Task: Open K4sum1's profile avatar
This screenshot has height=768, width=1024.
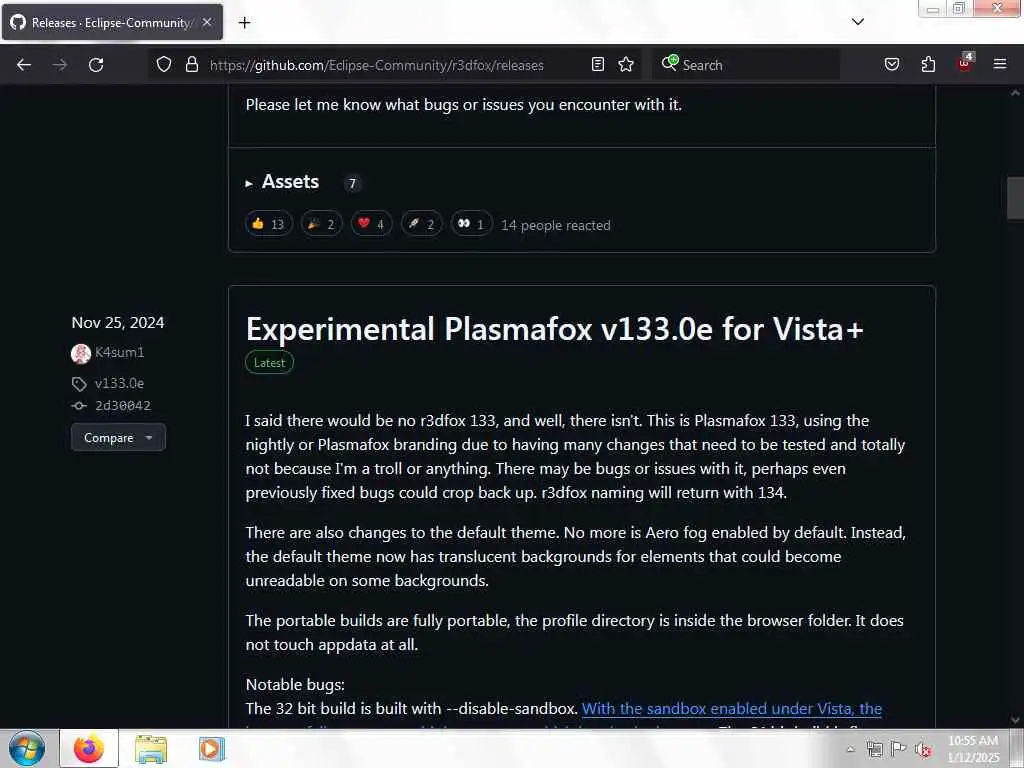Action: click(x=81, y=353)
